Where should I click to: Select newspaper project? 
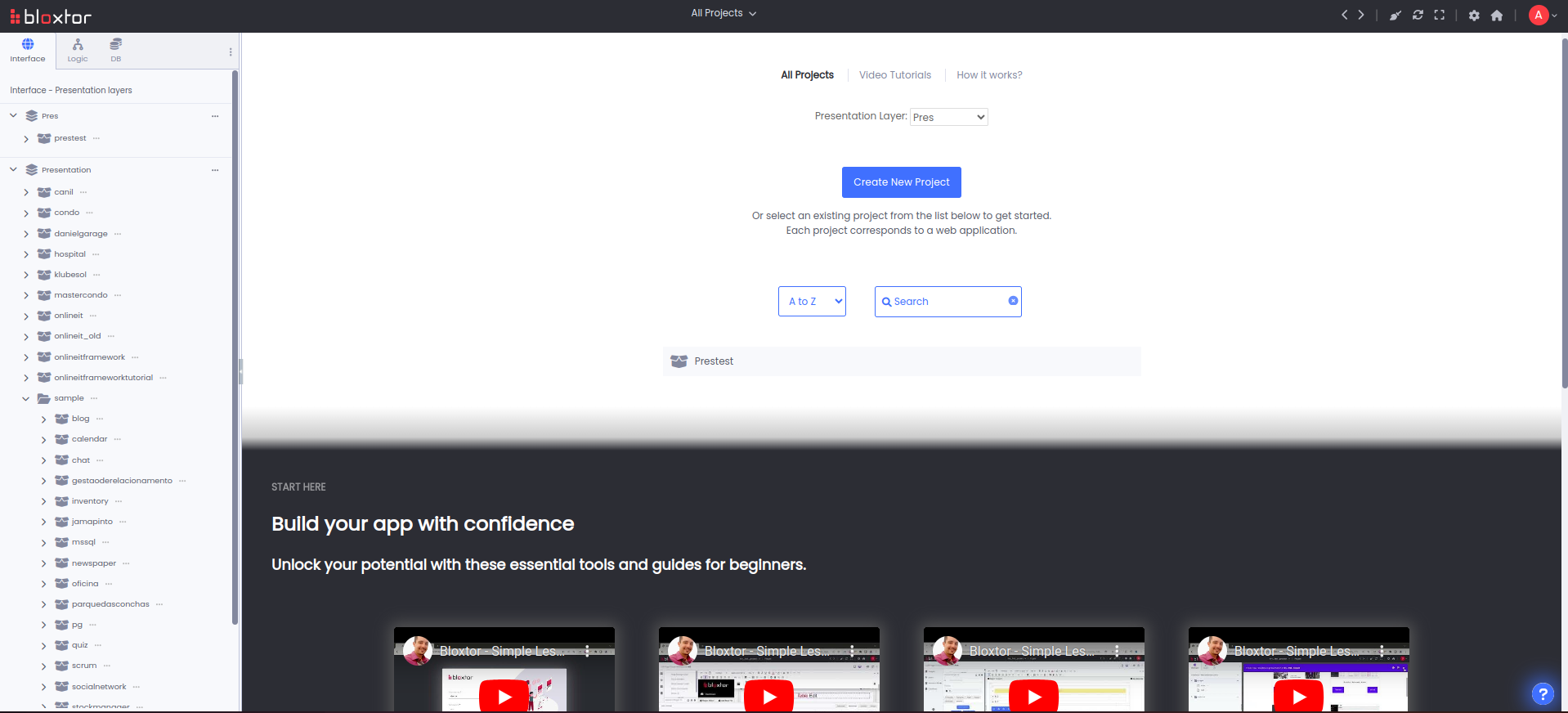[94, 563]
